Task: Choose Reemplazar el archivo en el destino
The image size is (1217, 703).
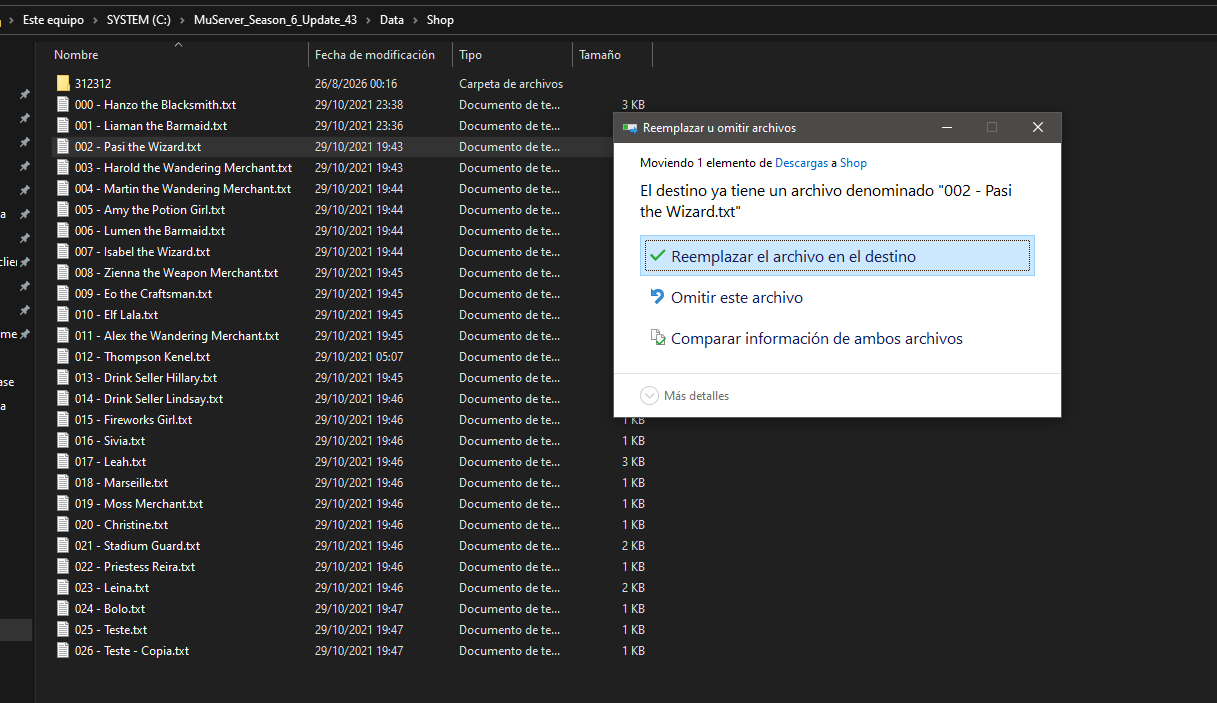Action: [x=837, y=256]
